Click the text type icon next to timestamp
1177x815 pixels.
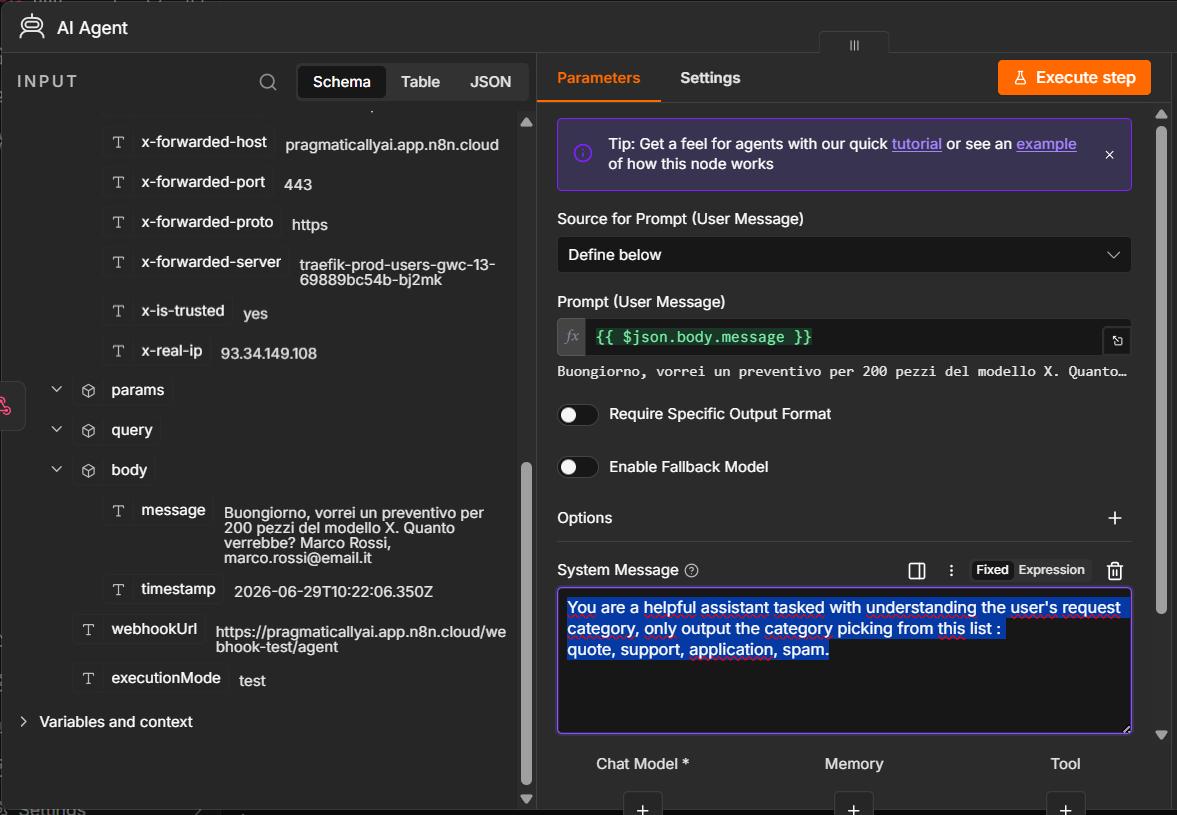(119, 589)
